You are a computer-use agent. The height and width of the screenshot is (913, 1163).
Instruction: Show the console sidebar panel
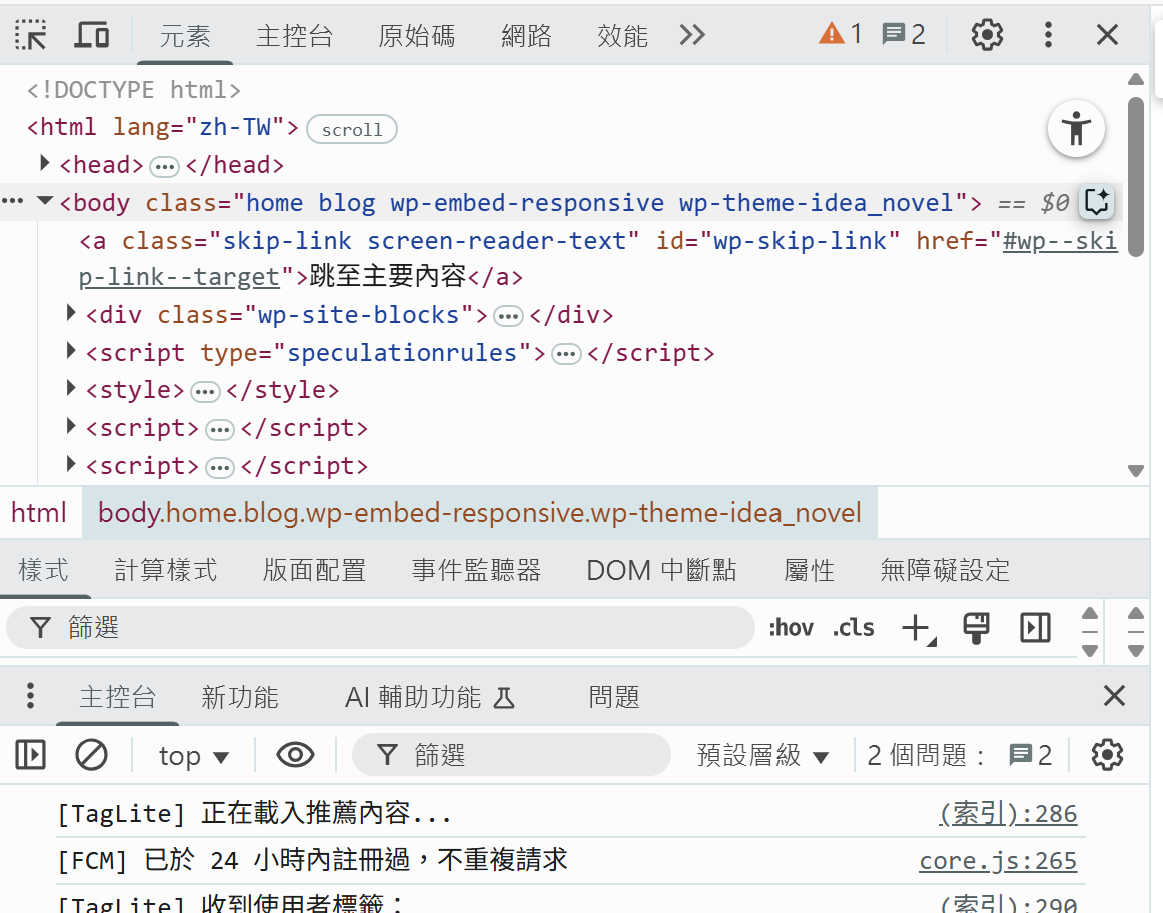click(31, 755)
